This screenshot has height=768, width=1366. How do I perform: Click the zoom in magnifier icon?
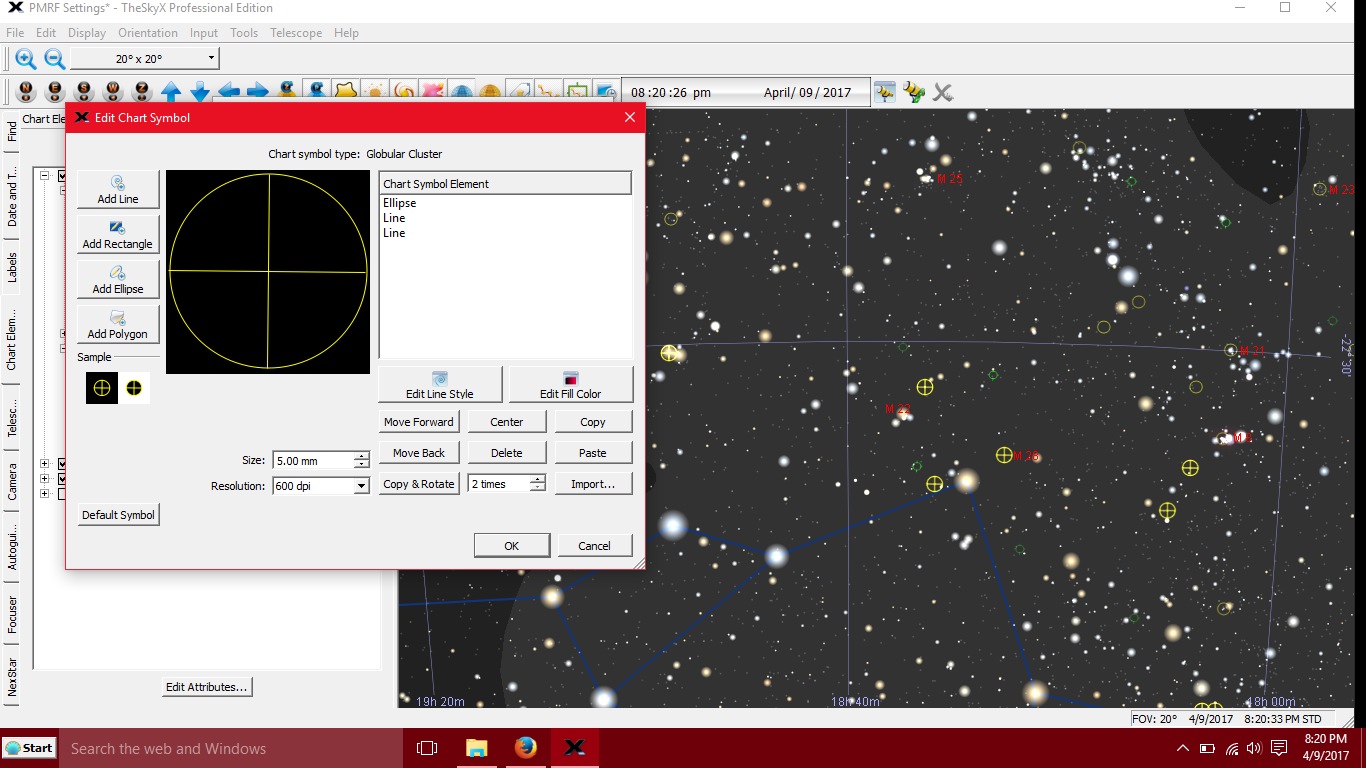pos(26,59)
